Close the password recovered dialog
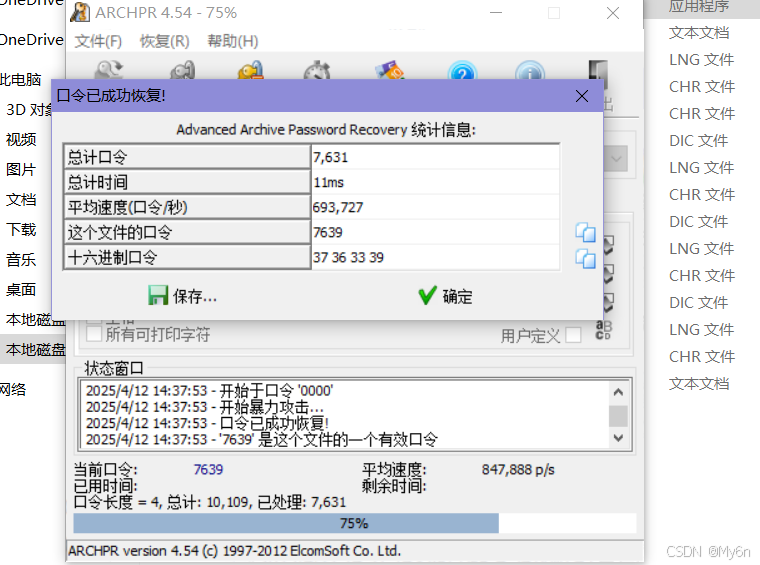This screenshot has height=565, width=760. pos(582,96)
